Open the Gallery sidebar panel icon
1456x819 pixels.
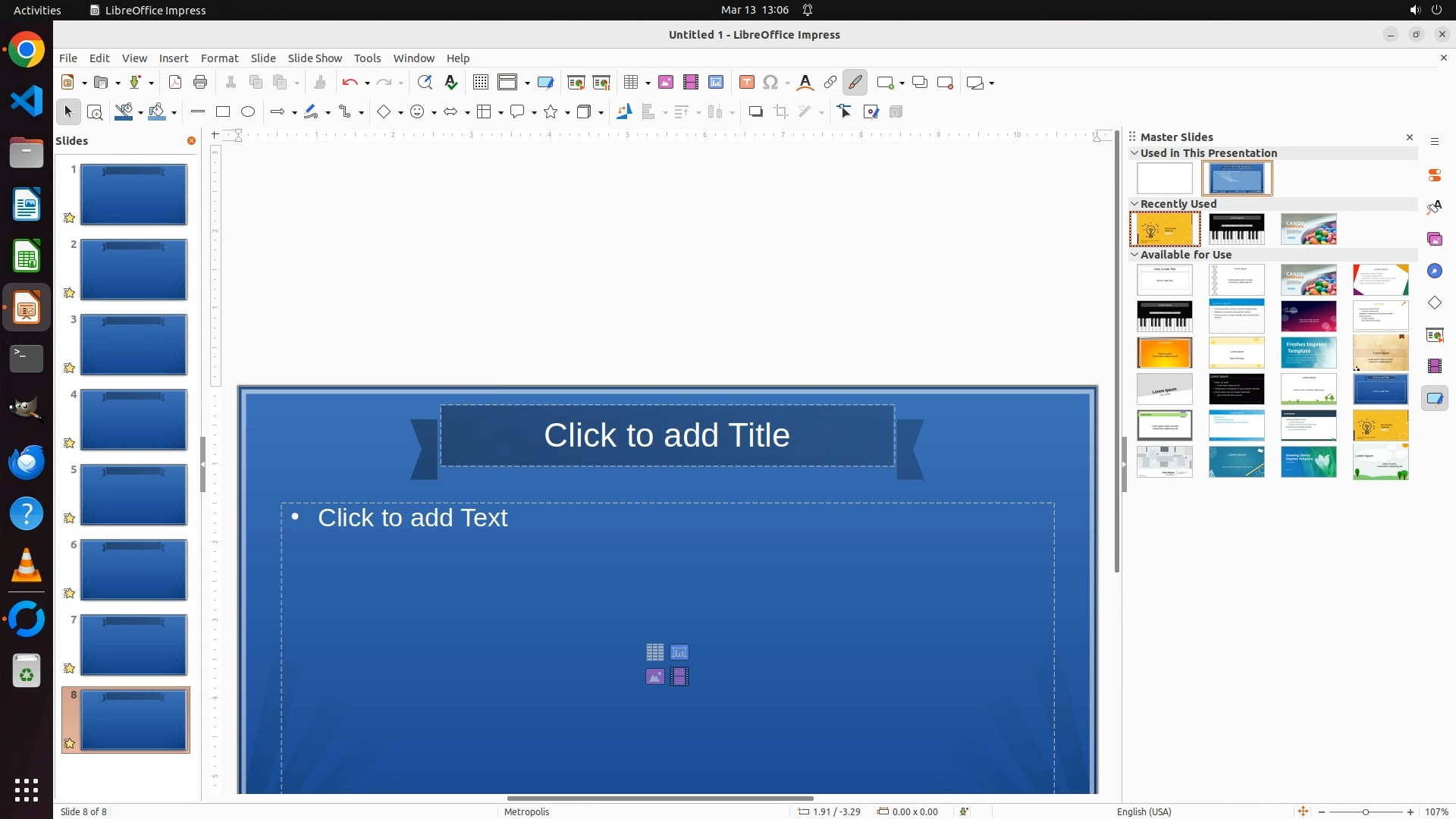pyautogui.click(x=1435, y=240)
